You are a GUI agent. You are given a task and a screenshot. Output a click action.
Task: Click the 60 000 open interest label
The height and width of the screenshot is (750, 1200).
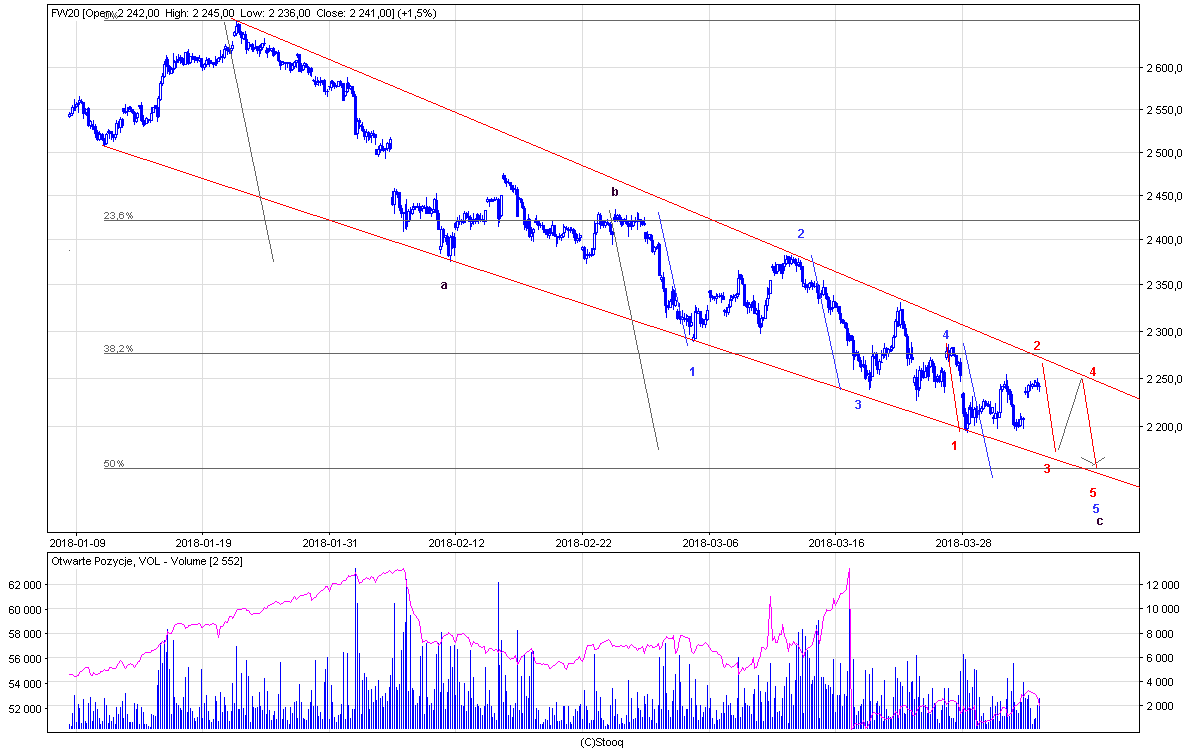[26, 609]
